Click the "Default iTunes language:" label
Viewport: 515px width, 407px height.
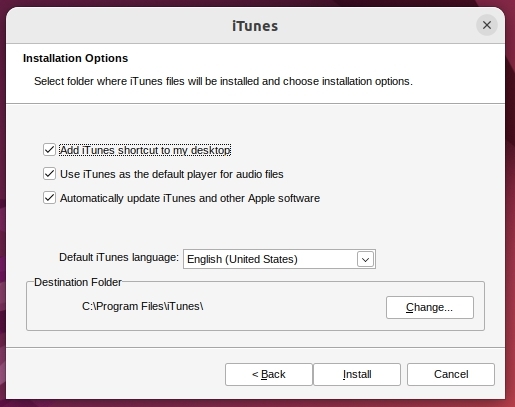click(x=119, y=257)
